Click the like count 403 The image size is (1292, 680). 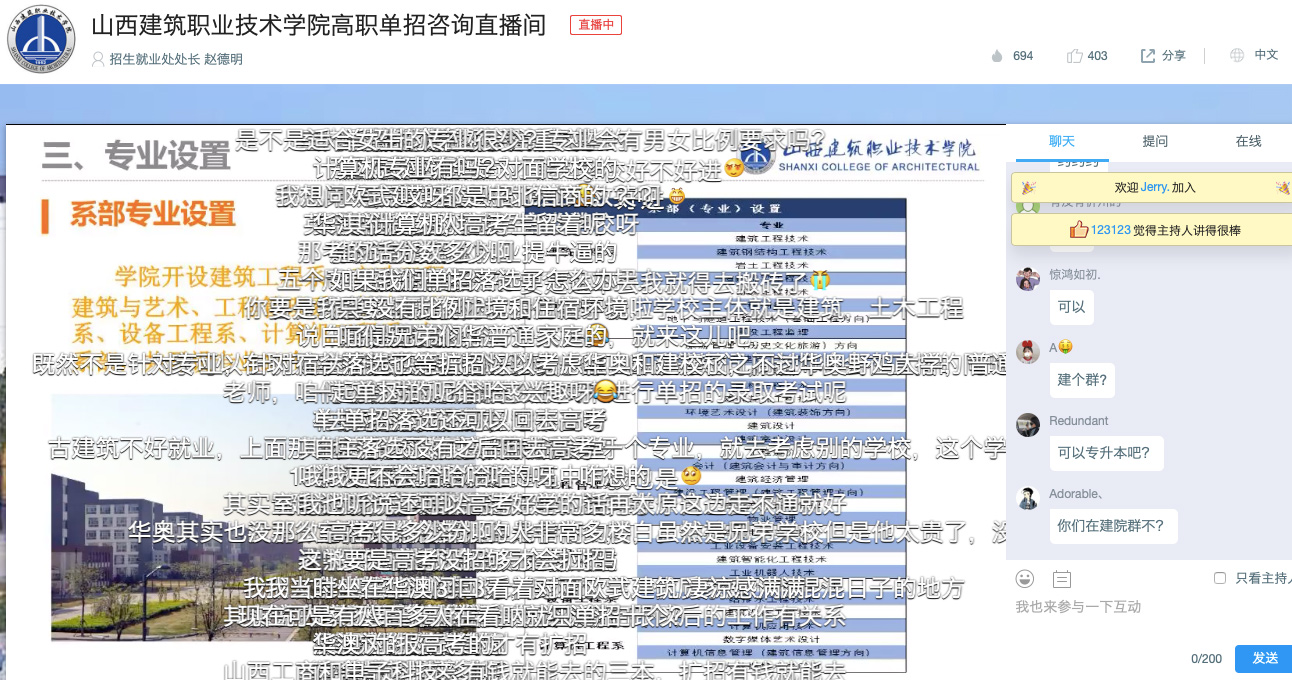pyautogui.click(x=1097, y=56)
